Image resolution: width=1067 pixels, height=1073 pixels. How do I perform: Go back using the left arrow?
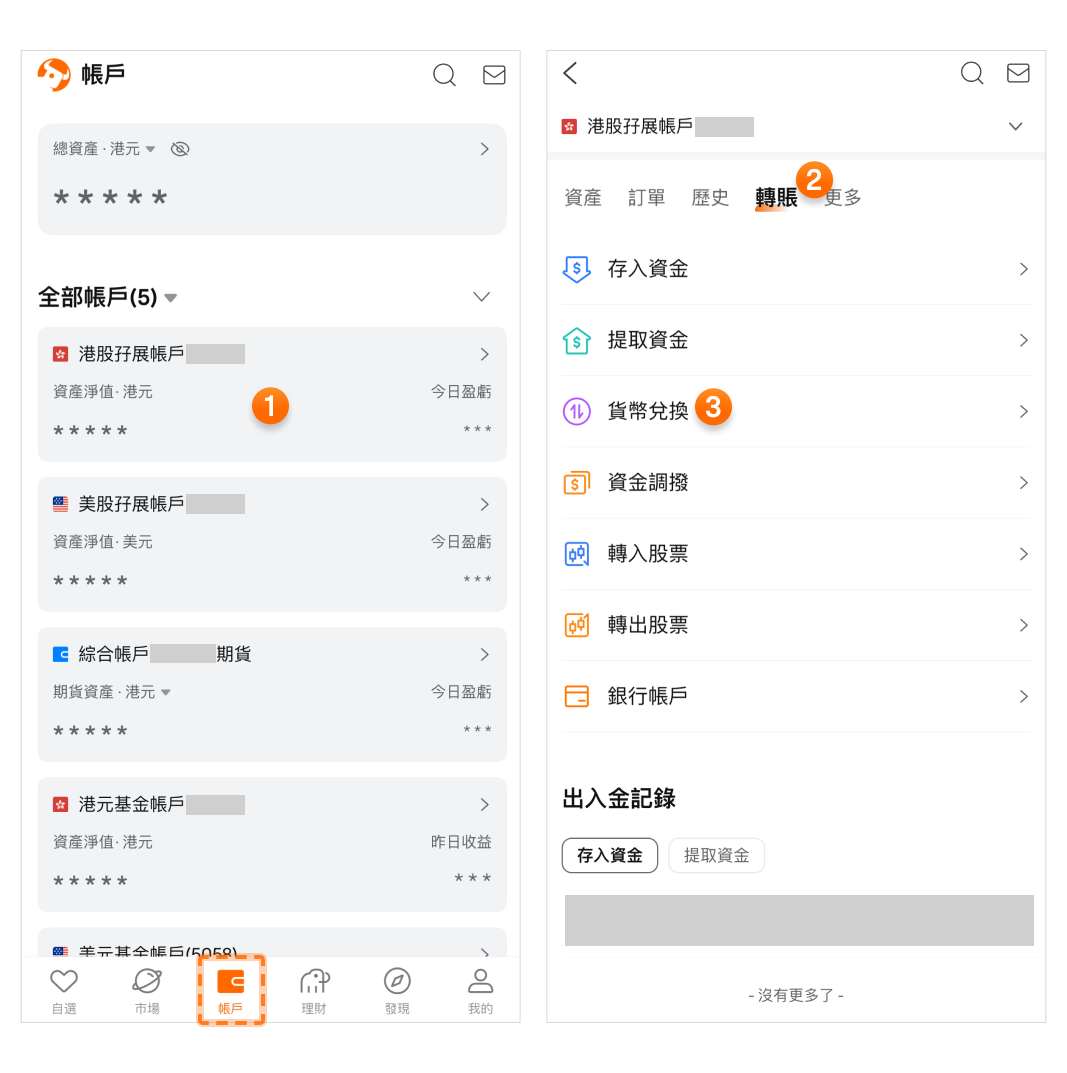[x=571, y=73]
